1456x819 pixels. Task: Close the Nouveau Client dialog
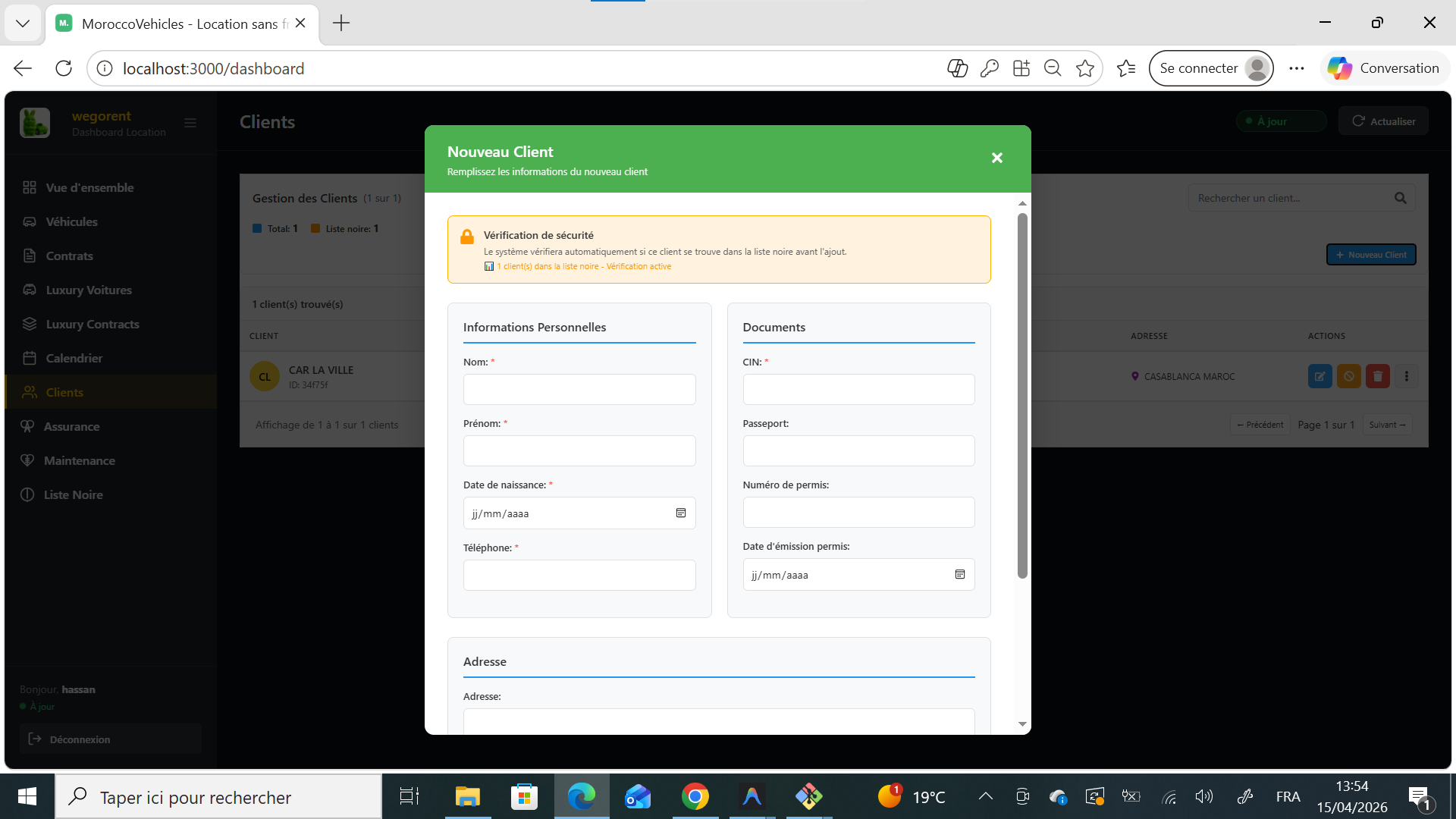coord(996,158)
